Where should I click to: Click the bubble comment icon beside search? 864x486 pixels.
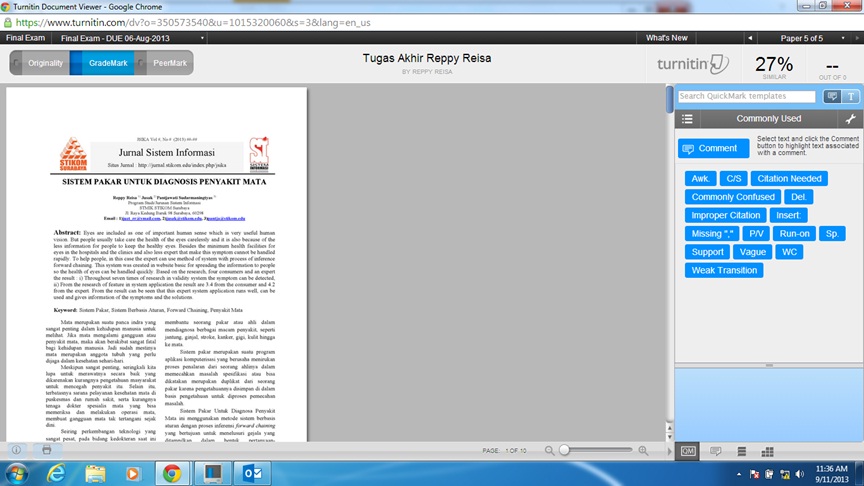[831, 97]
